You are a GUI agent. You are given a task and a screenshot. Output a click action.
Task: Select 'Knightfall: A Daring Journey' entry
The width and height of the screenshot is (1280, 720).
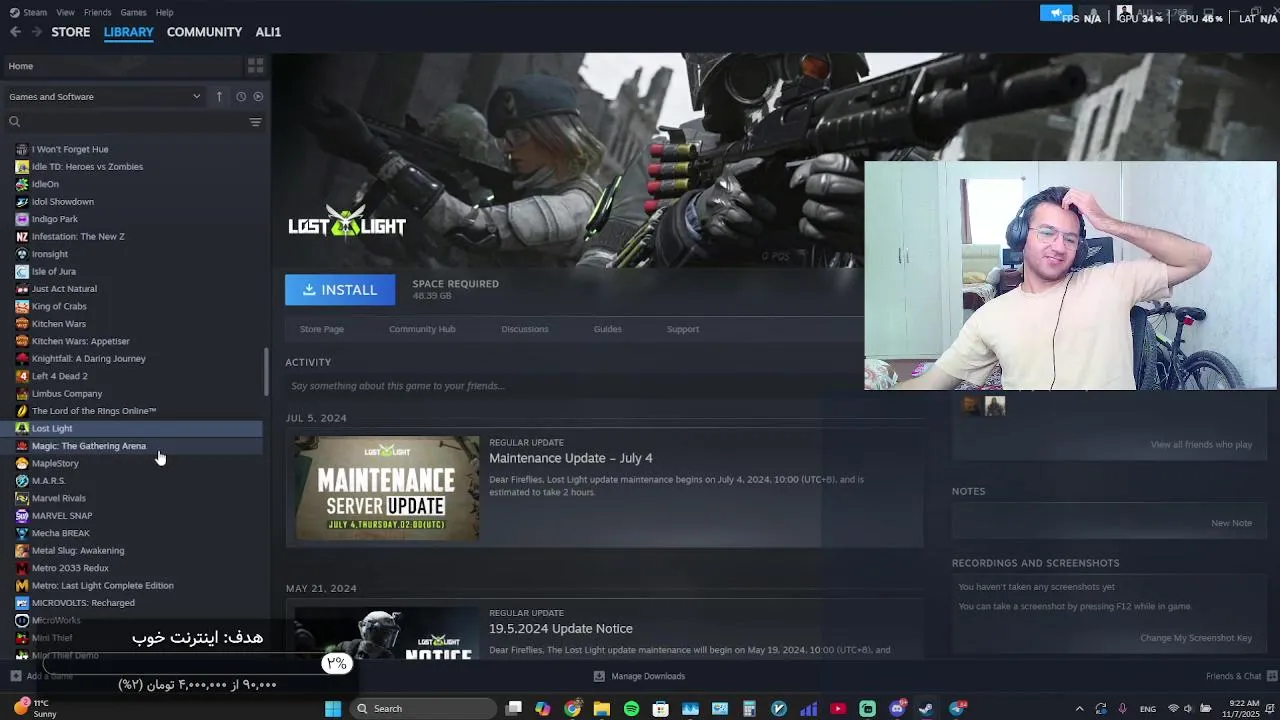click(132, 359)
